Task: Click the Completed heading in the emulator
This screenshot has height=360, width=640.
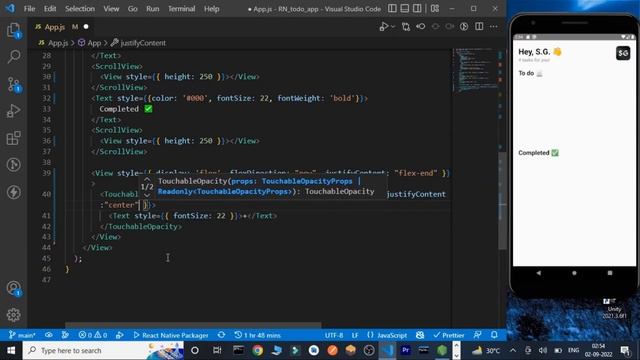Action: [538, 153]
